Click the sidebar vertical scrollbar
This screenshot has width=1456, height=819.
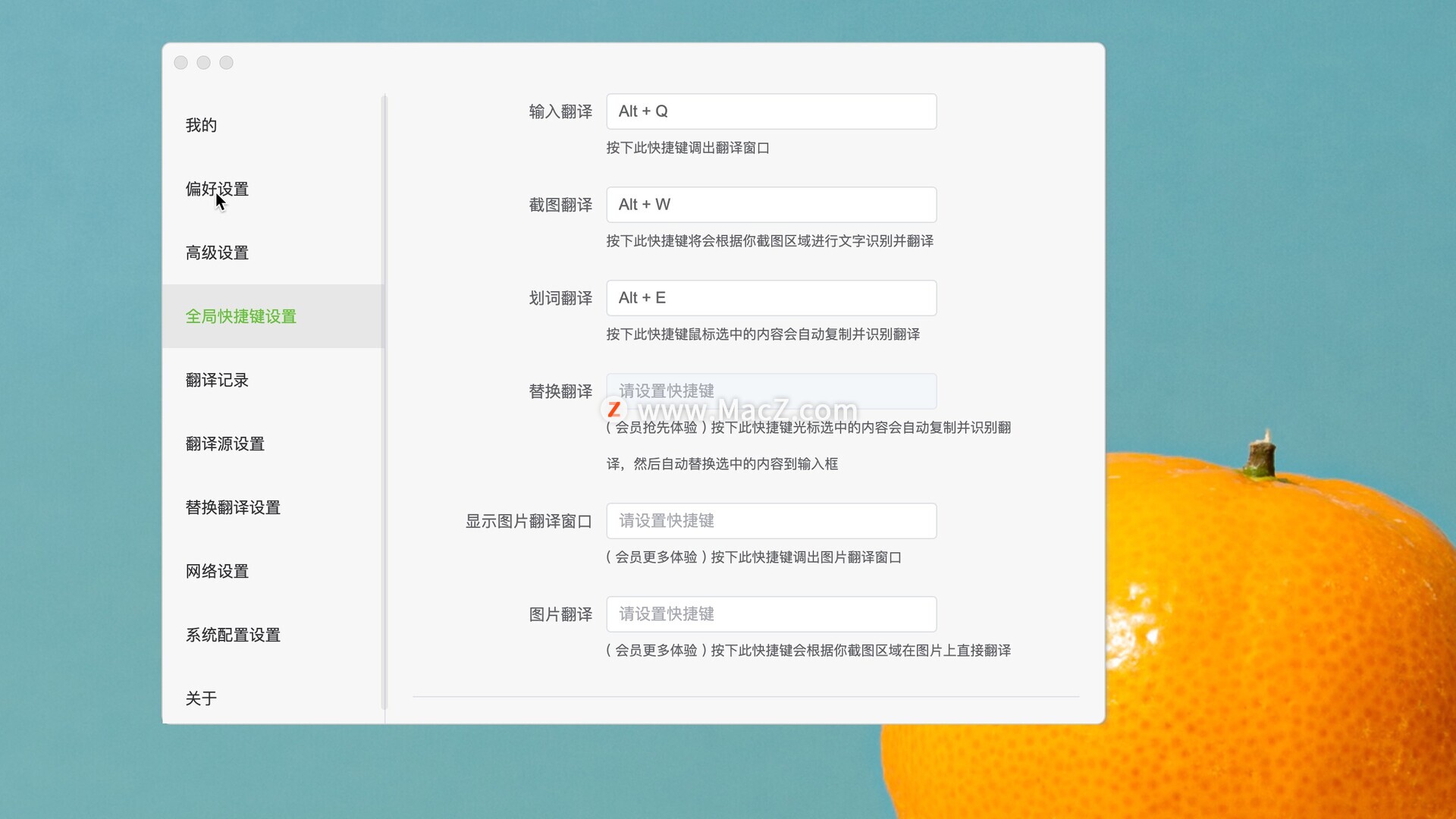384,402
